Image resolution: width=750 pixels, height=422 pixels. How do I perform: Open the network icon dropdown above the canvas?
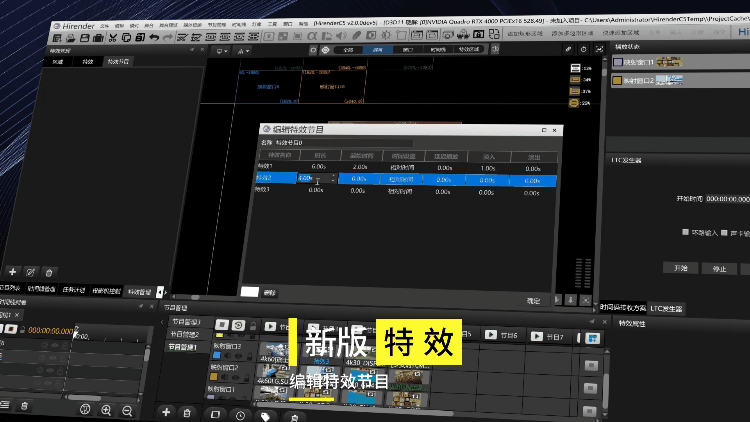(243, 51)
